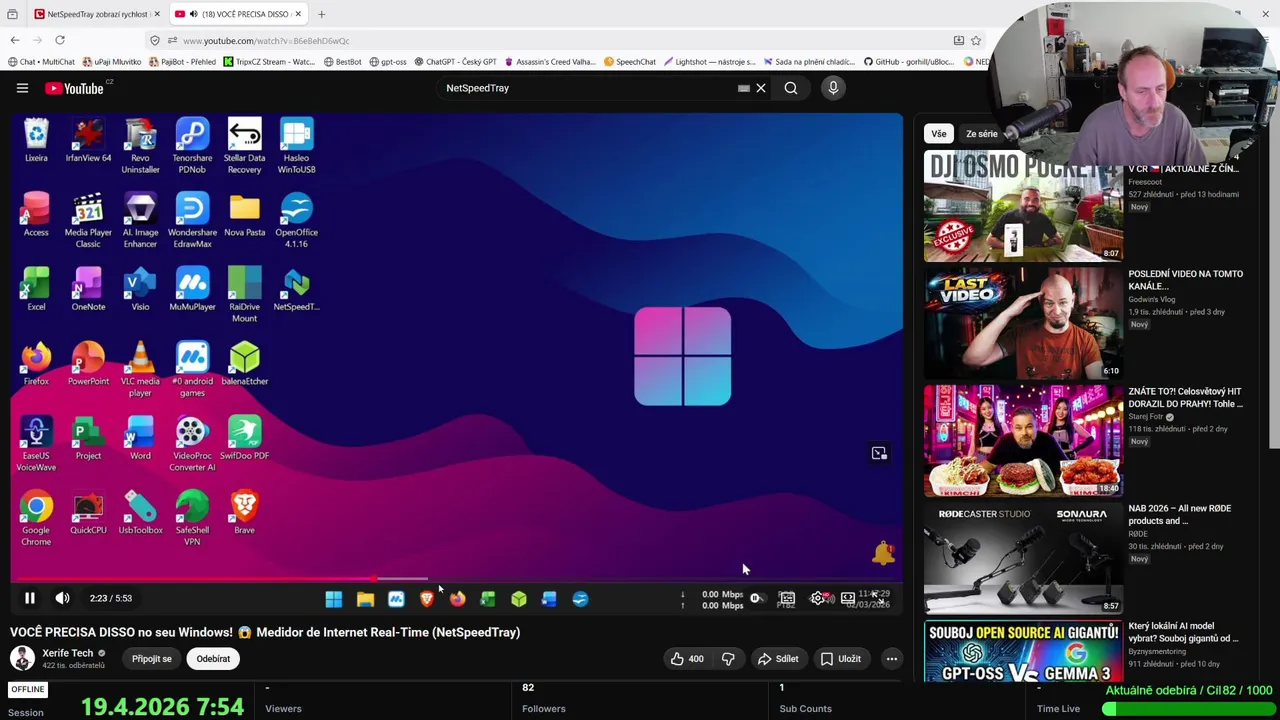This screenshot has height=720, width=1280.
Task: Click Windows Start button in video taskbar
Action: point(333,599)
